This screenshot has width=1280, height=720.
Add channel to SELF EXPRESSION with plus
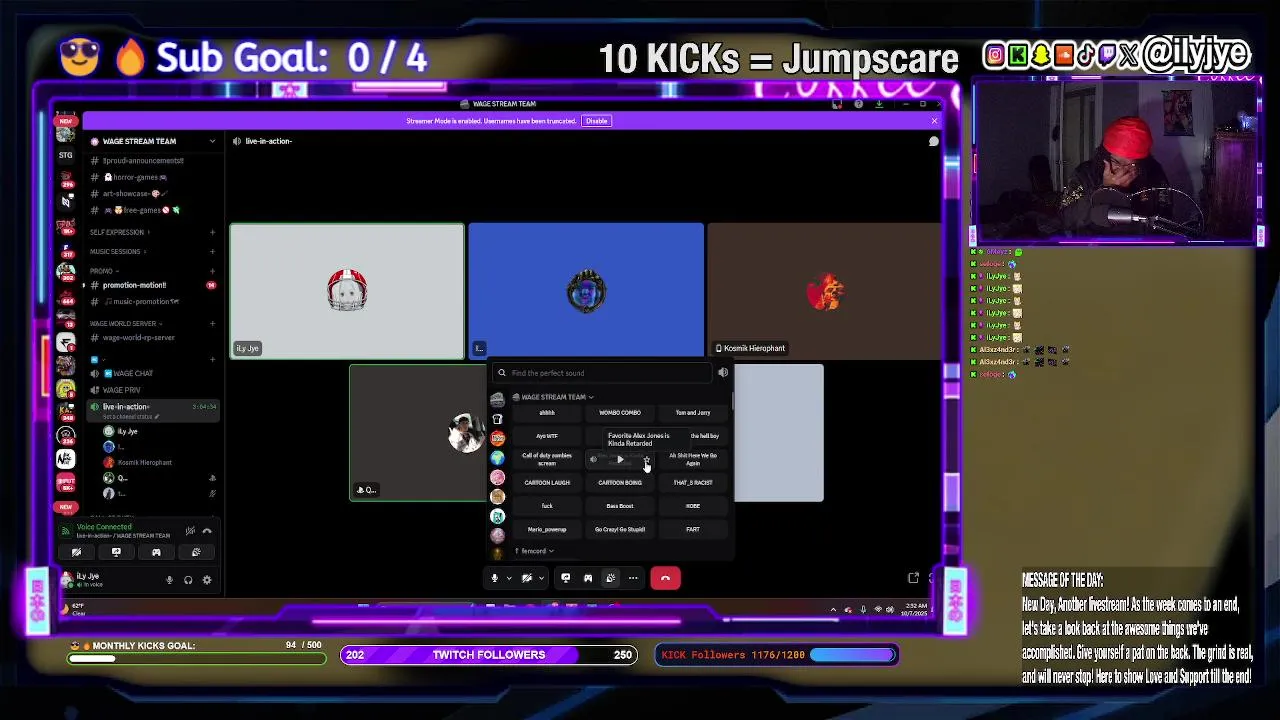pos(212,232)
